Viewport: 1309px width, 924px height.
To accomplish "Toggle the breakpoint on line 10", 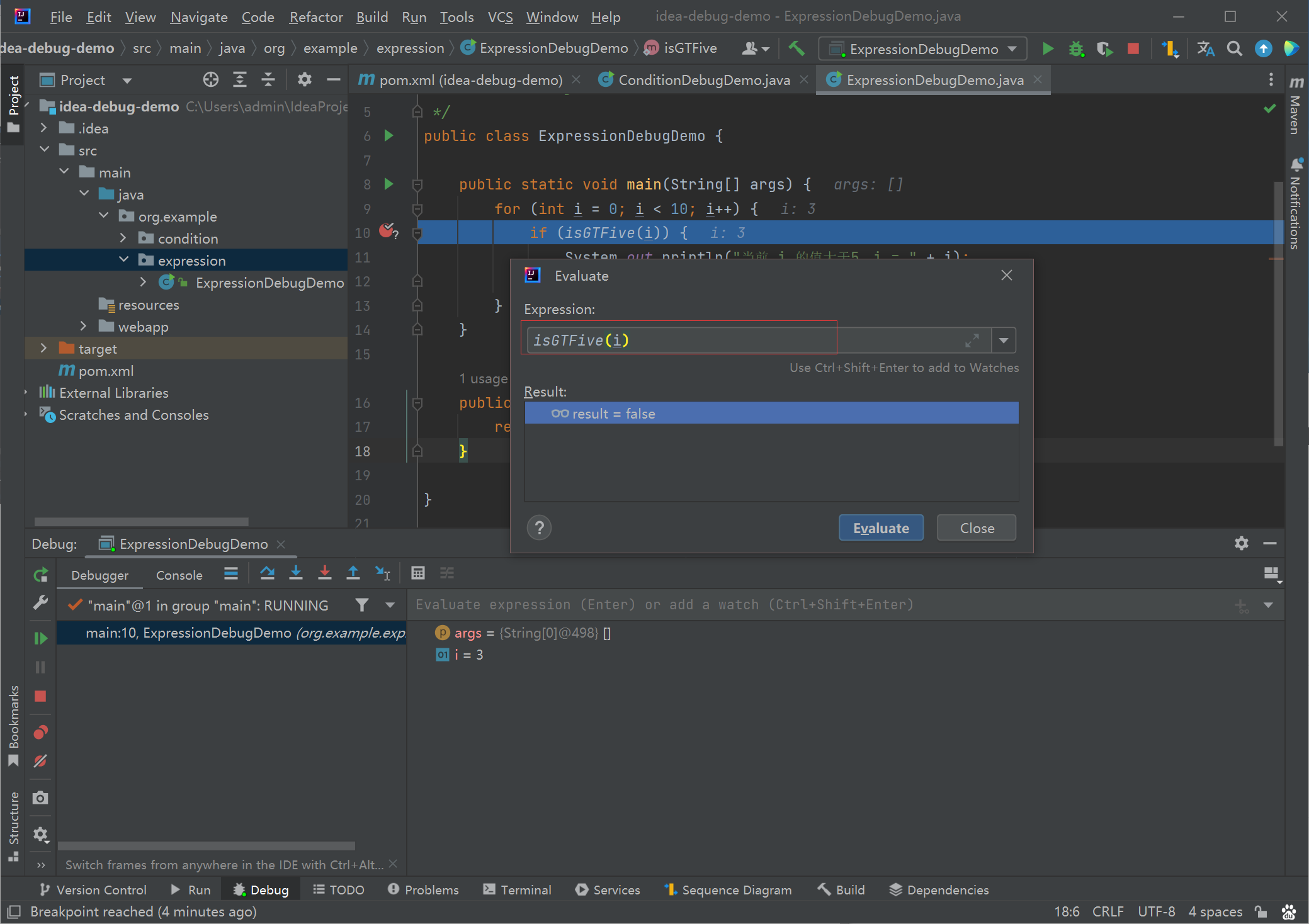I will pos(387,231).
